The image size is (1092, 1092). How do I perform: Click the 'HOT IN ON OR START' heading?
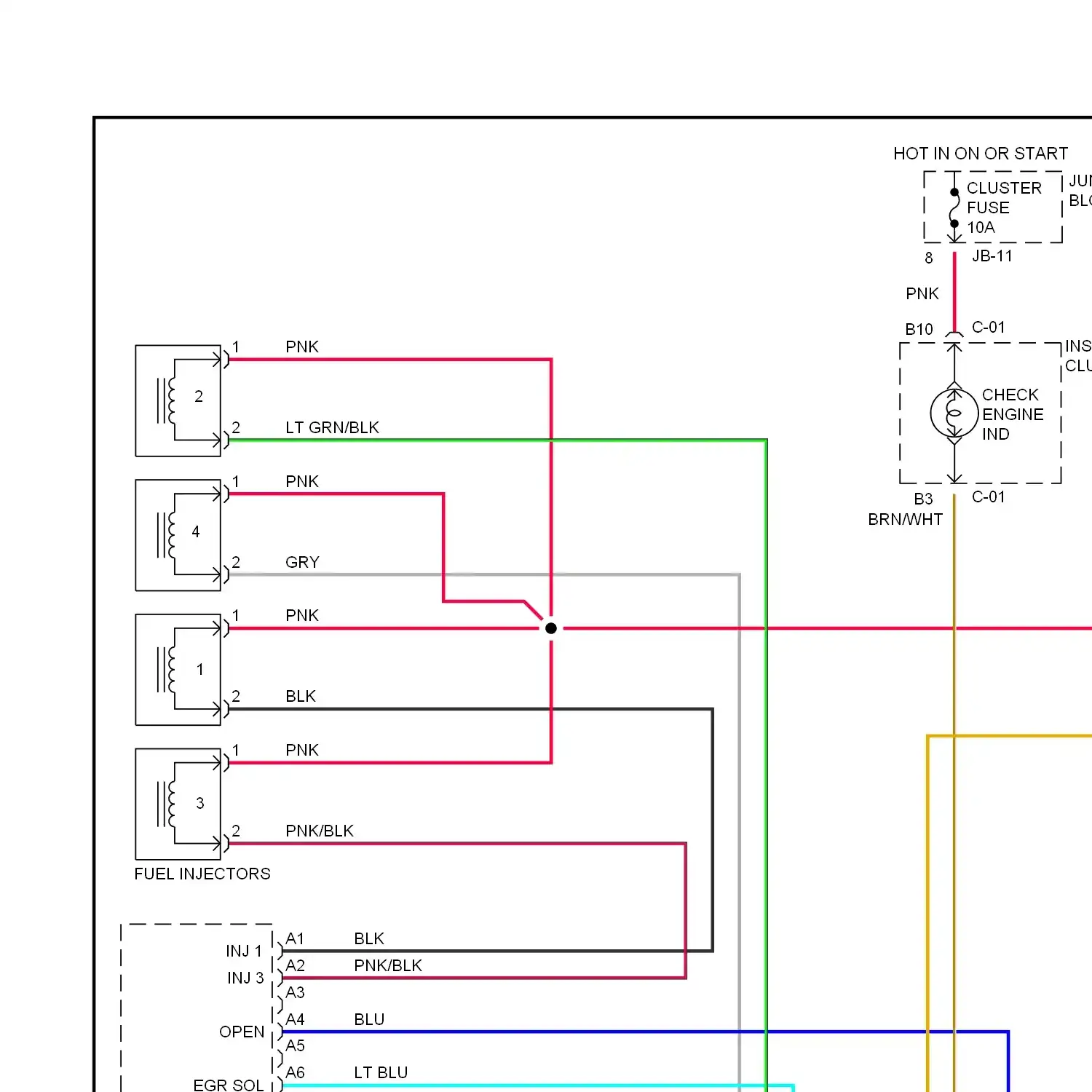981,154
